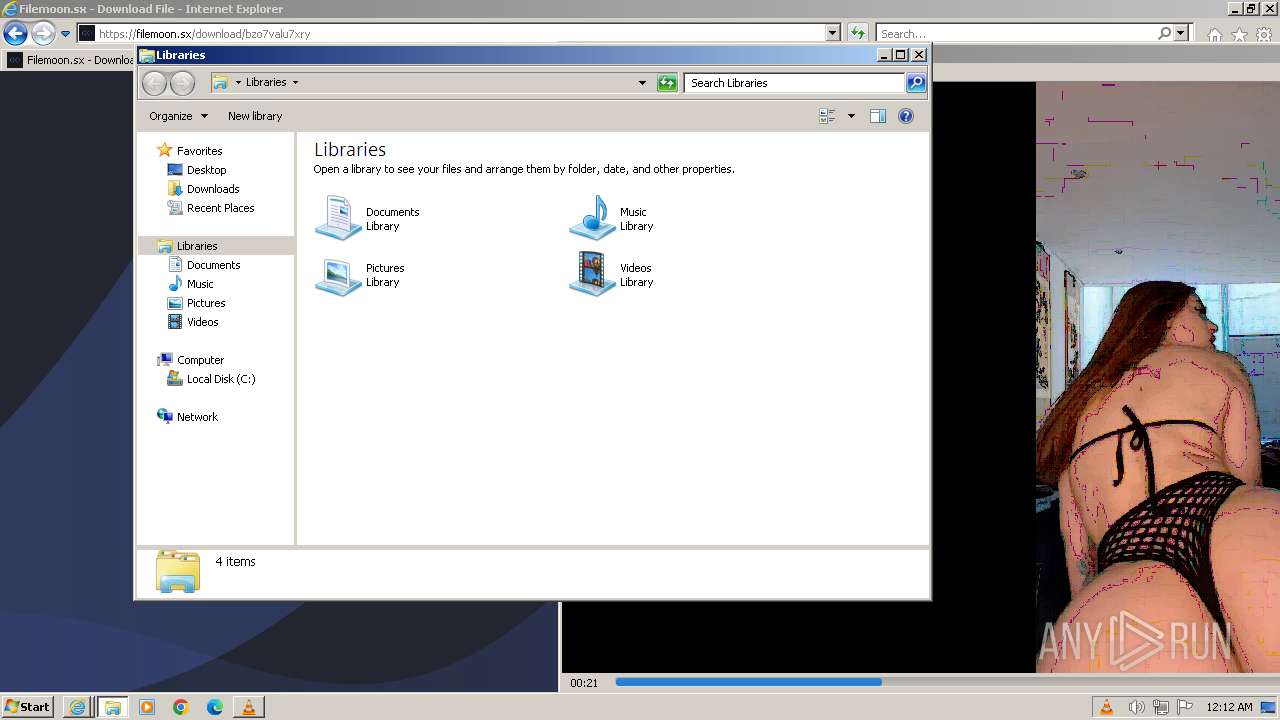Click Show desktop button in tray
The image size is (1280, 720).
(x=1270, y=707)
